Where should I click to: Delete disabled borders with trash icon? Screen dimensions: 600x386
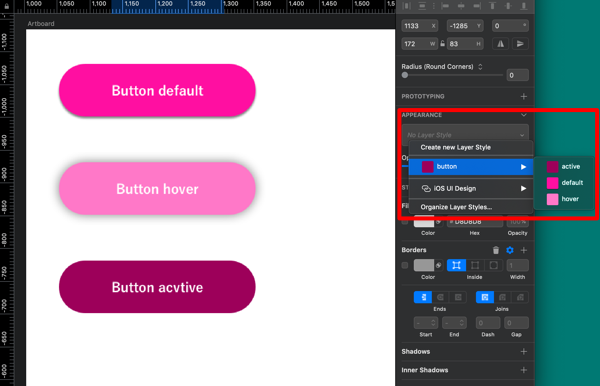496,250
